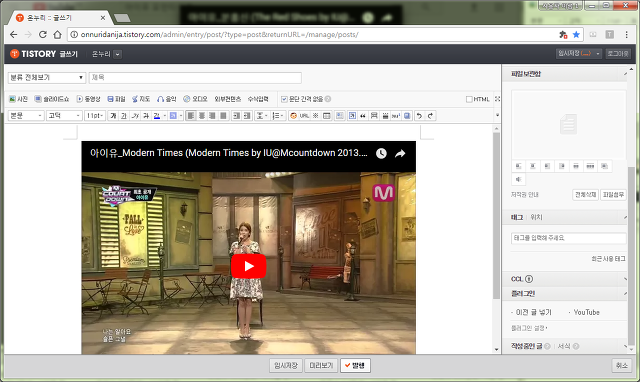The width and height of the screenshot is (640, 382).
Task: Center align text in editor toolbar
Action: (202, 116)
